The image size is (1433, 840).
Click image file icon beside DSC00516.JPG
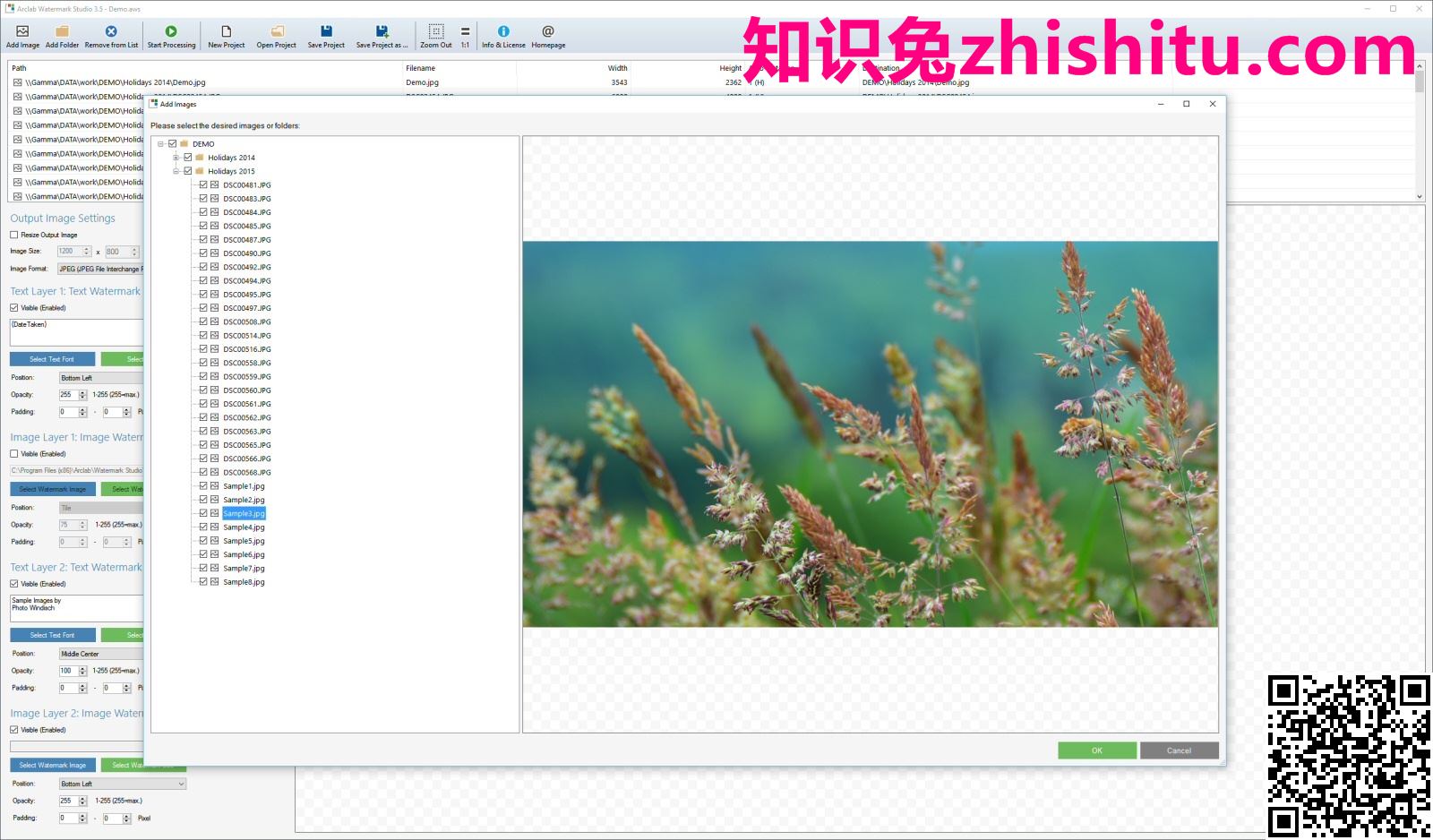click(215, 349)
